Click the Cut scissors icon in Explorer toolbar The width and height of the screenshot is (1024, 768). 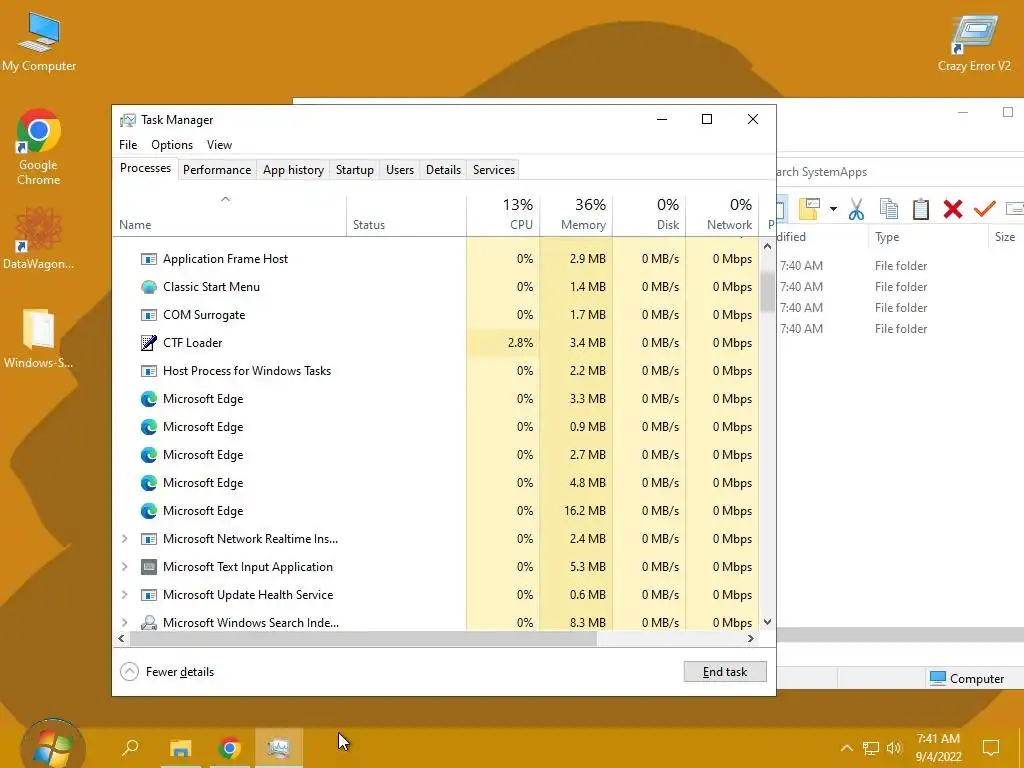[x=856, y=210]
